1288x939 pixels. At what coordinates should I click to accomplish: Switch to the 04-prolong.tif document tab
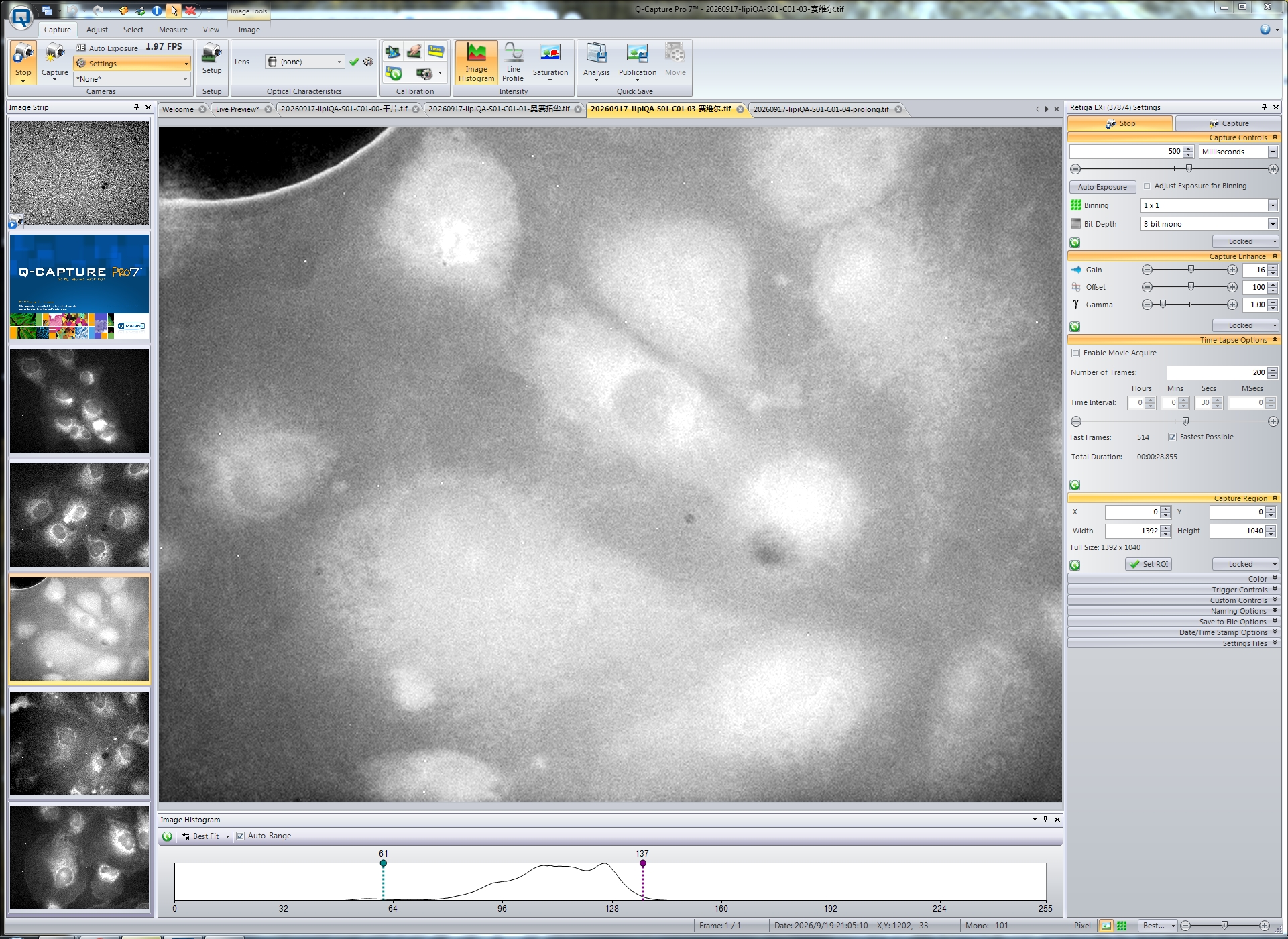(821, 109)
